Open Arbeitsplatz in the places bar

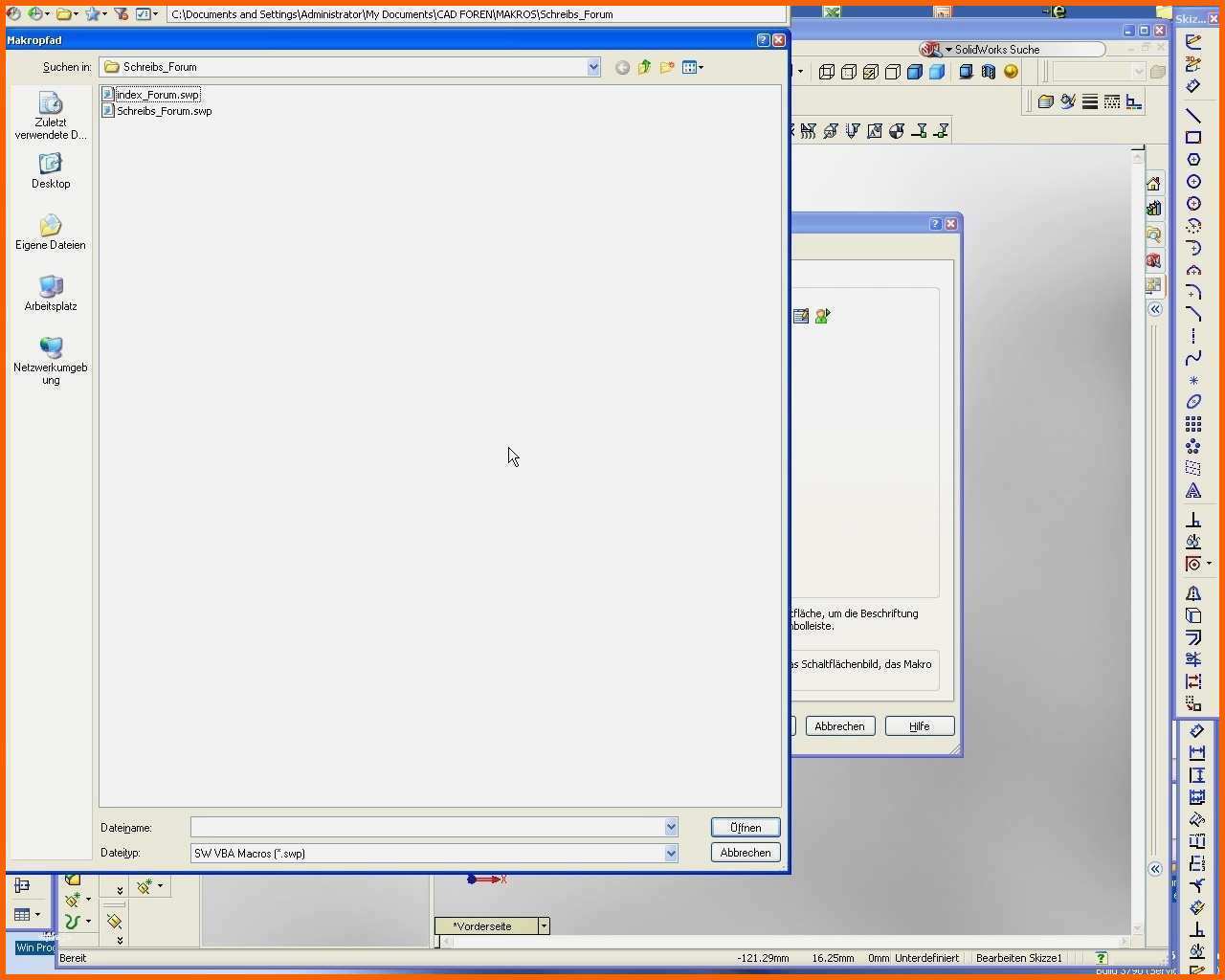point(51,294)
